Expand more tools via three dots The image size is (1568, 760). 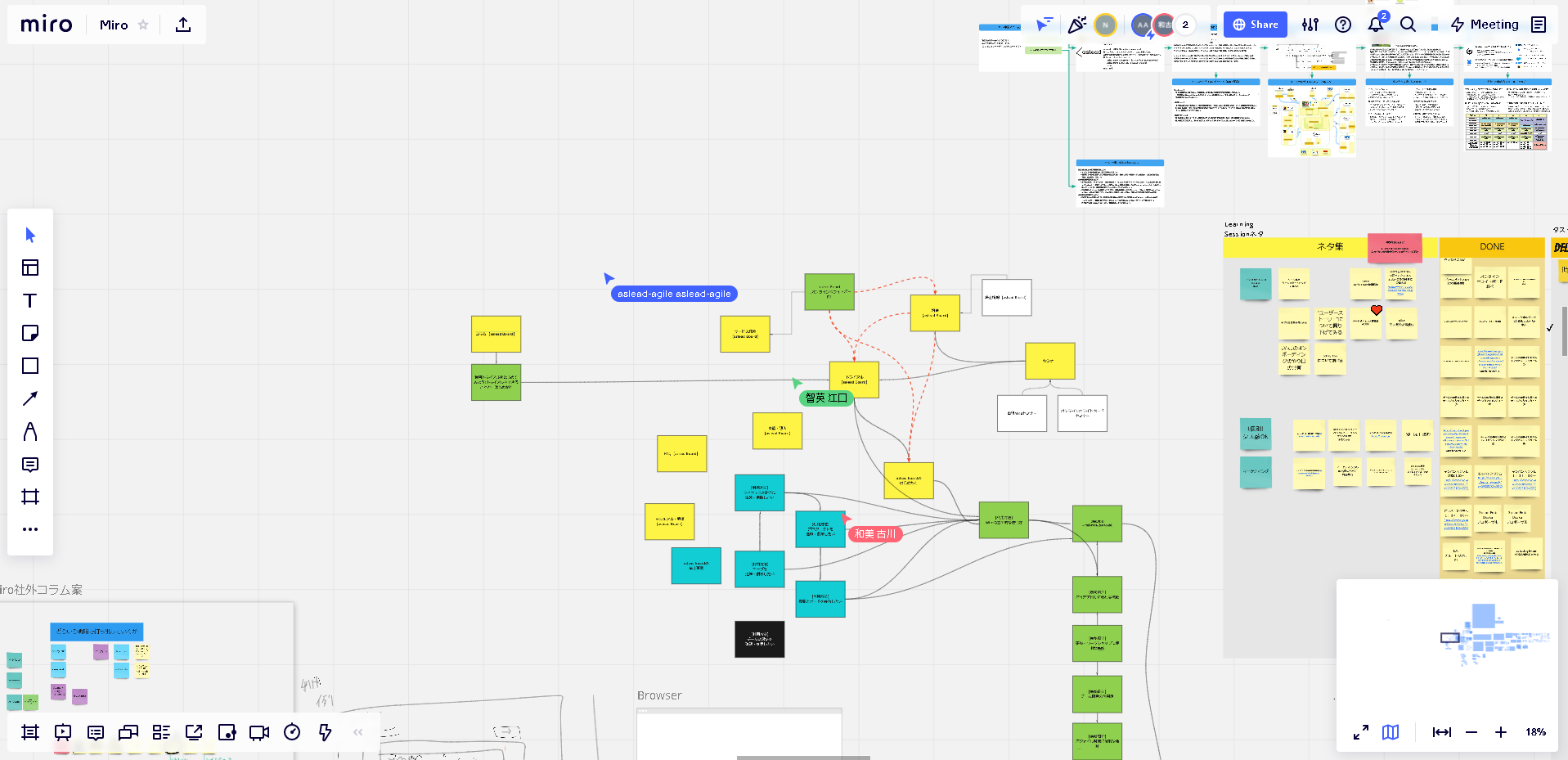30,529
